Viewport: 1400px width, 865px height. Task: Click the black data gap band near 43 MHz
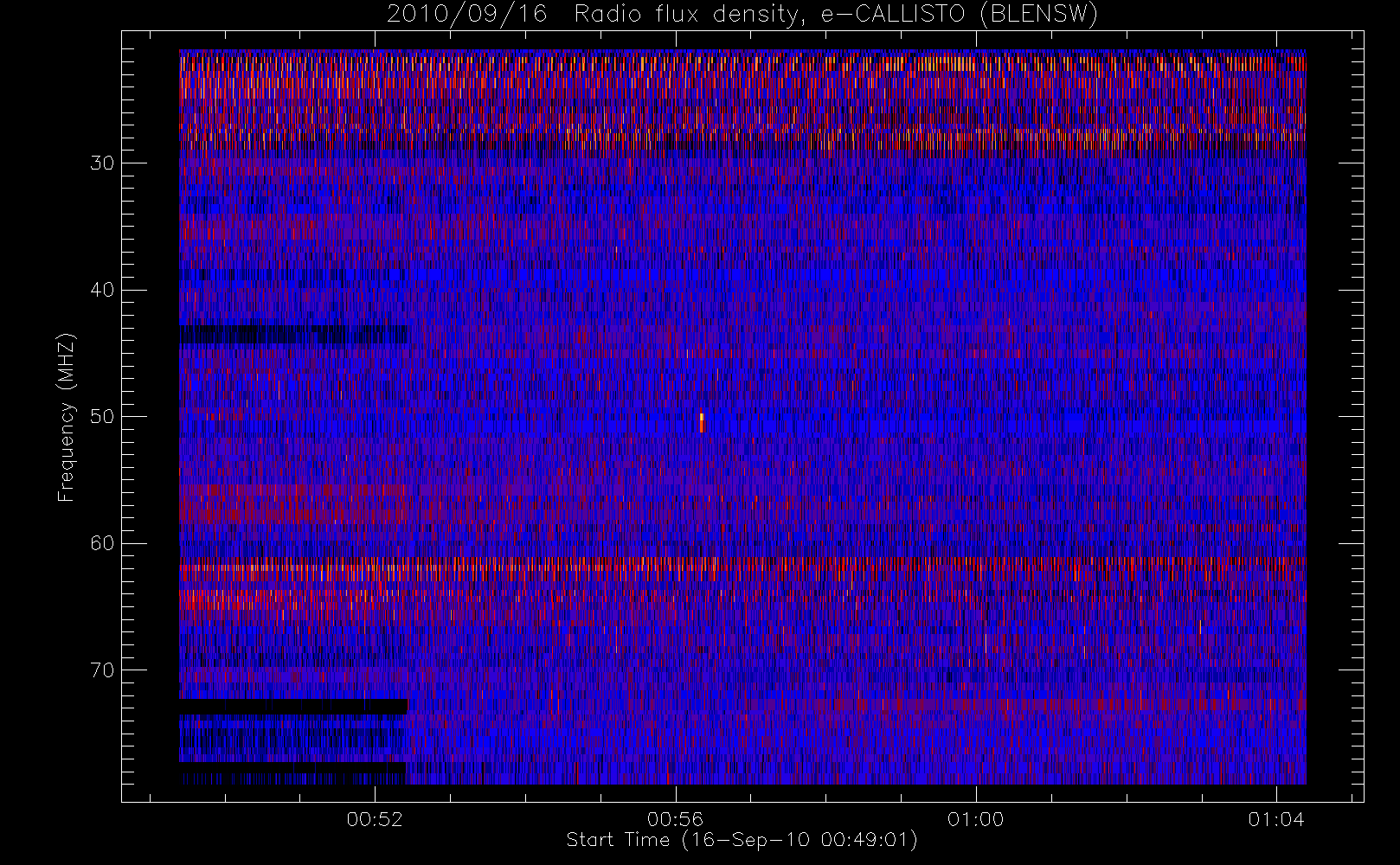pyautogui.click(x=292, y=335)
